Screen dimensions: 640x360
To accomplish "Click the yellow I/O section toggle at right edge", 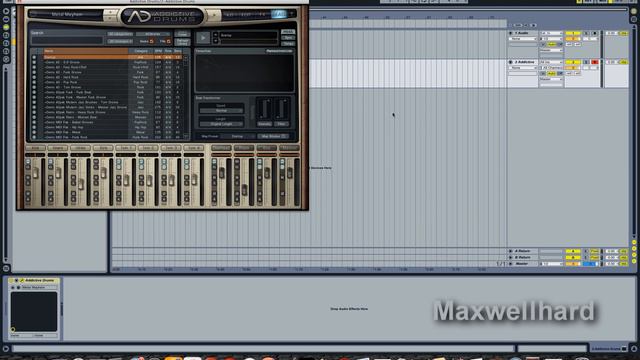I will tap(634, 242).
